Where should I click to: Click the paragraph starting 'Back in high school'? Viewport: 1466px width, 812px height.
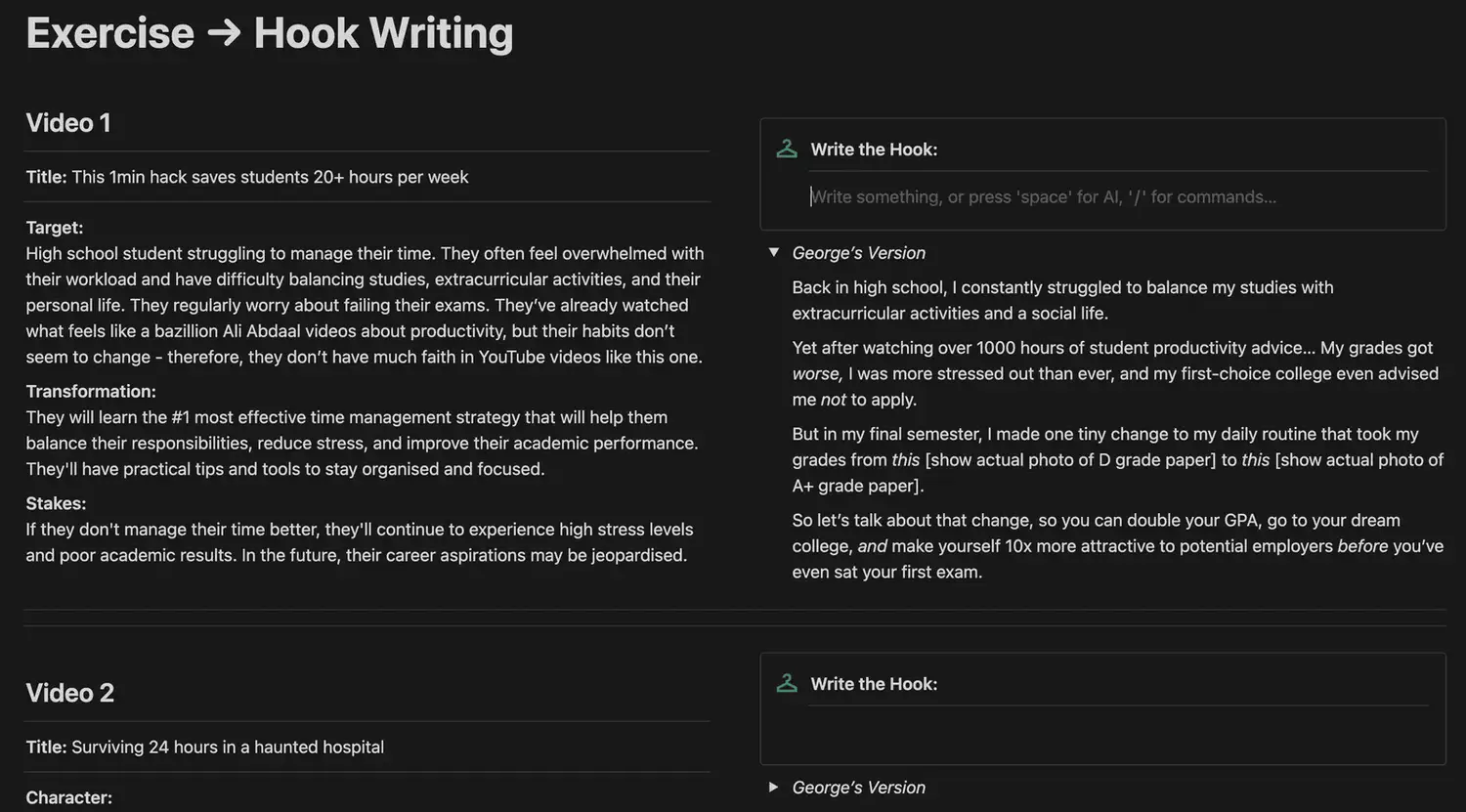1062,300
